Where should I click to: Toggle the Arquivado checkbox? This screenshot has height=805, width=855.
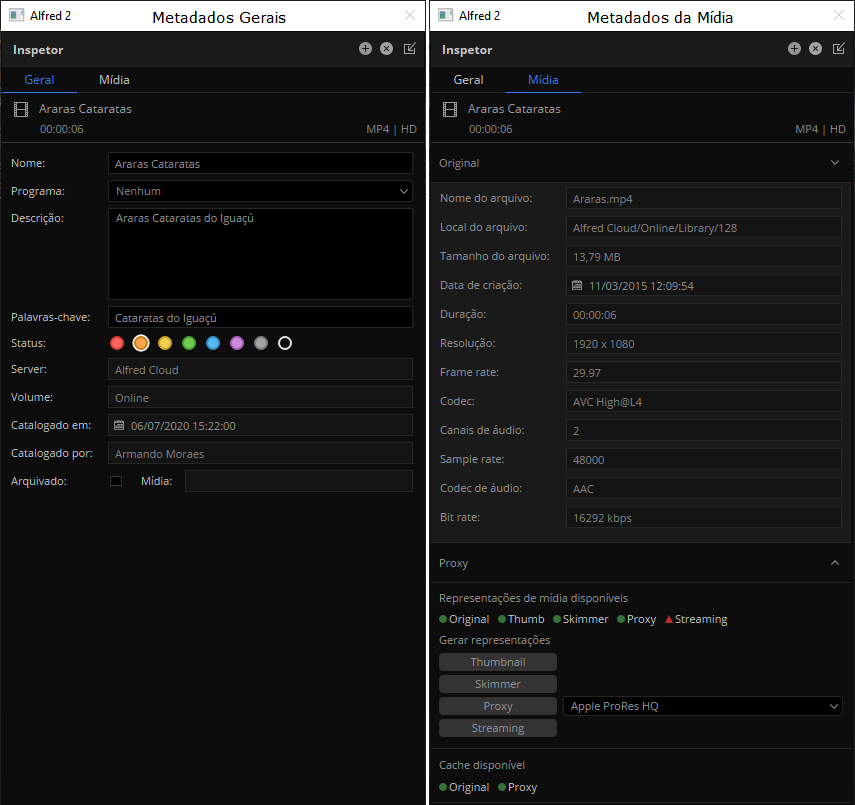(x=116, y=481)
